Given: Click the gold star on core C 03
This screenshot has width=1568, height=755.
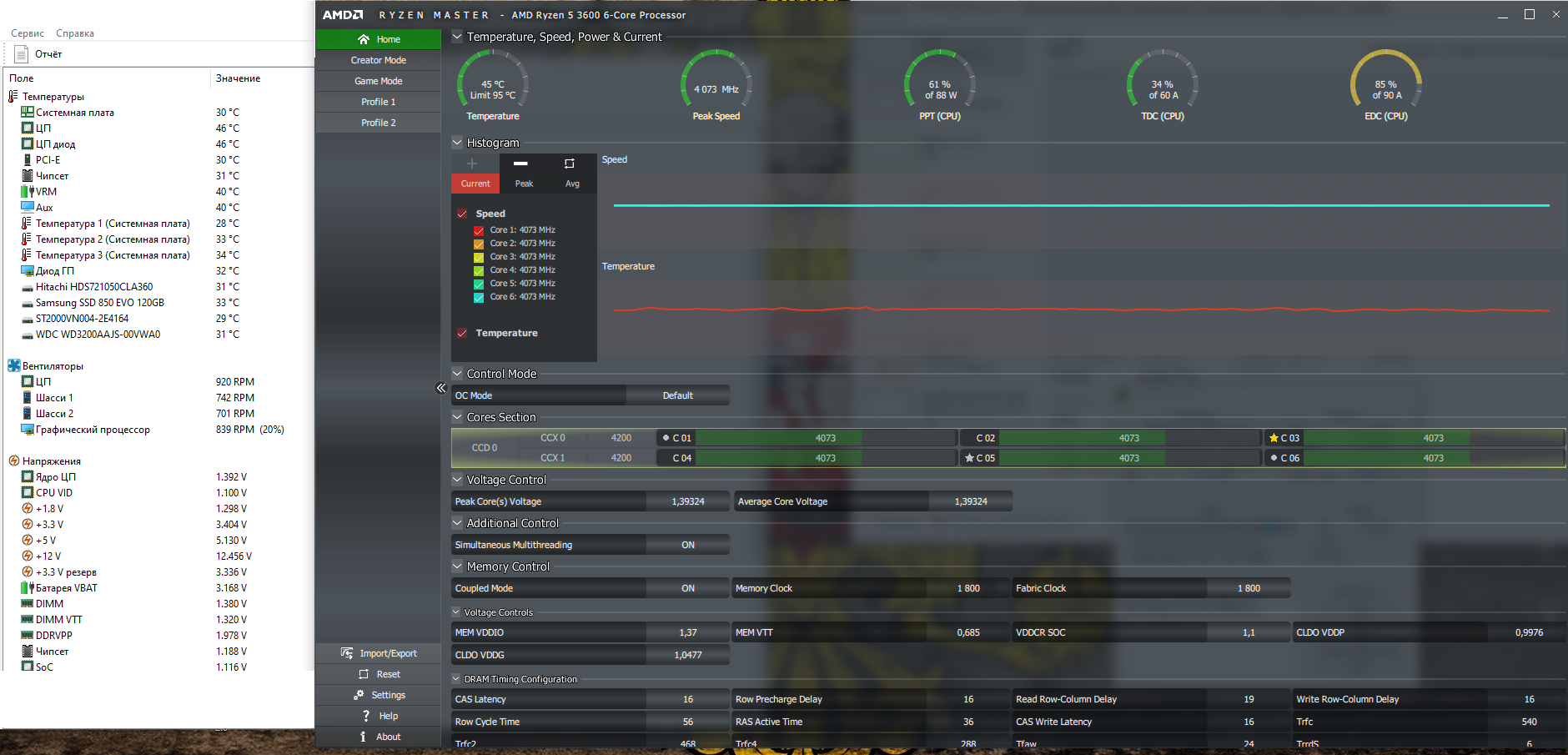Looking at the screenshot, I should 1274,438.
